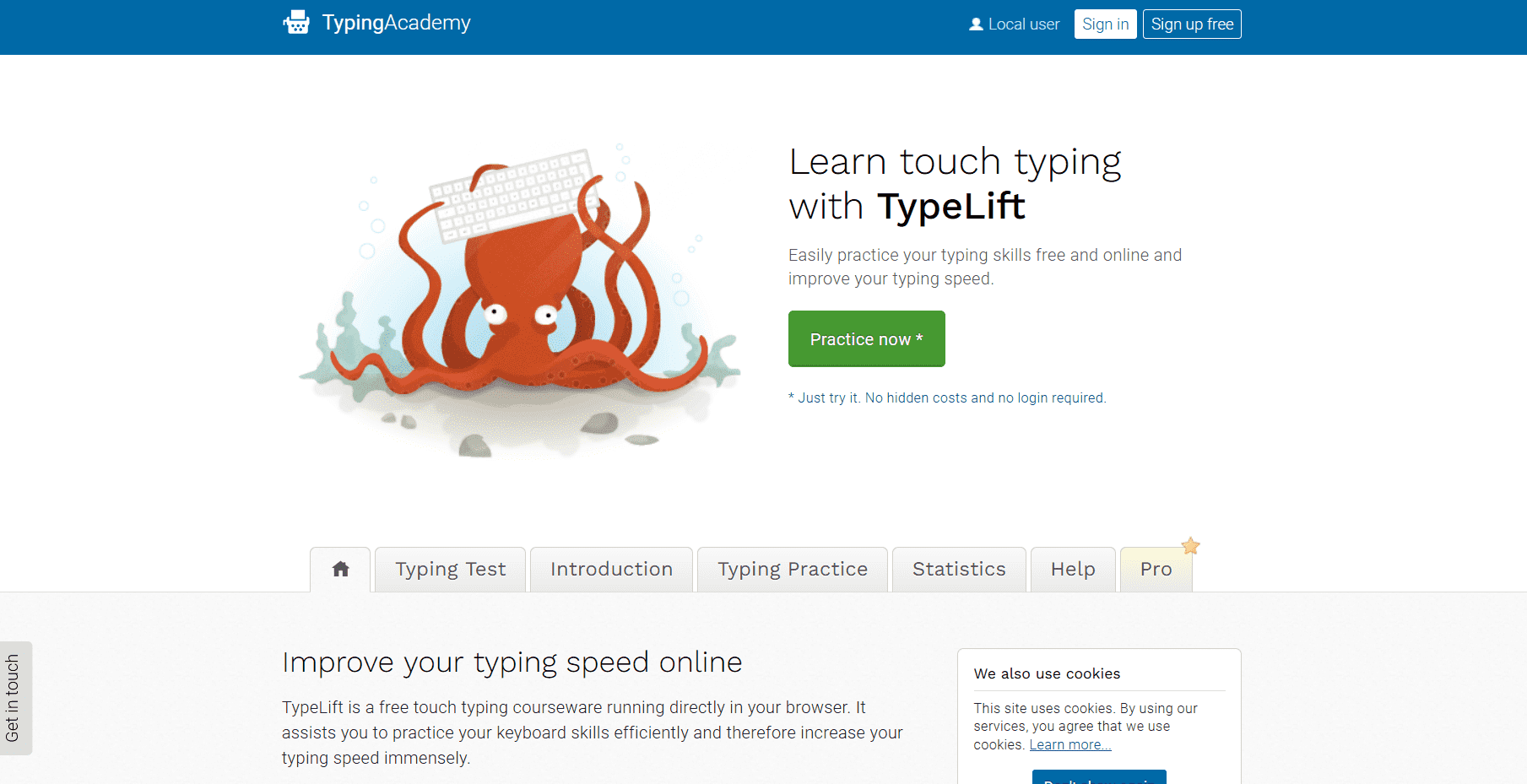Click the Local user label
The height and width of the screenshot is (784, 1527).
1023,24
